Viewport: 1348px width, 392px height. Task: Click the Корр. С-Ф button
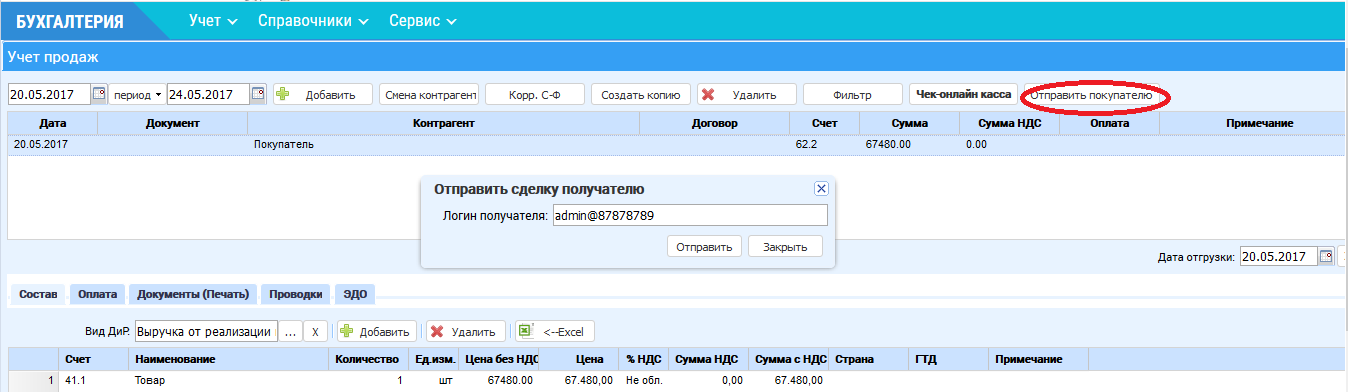535,95
